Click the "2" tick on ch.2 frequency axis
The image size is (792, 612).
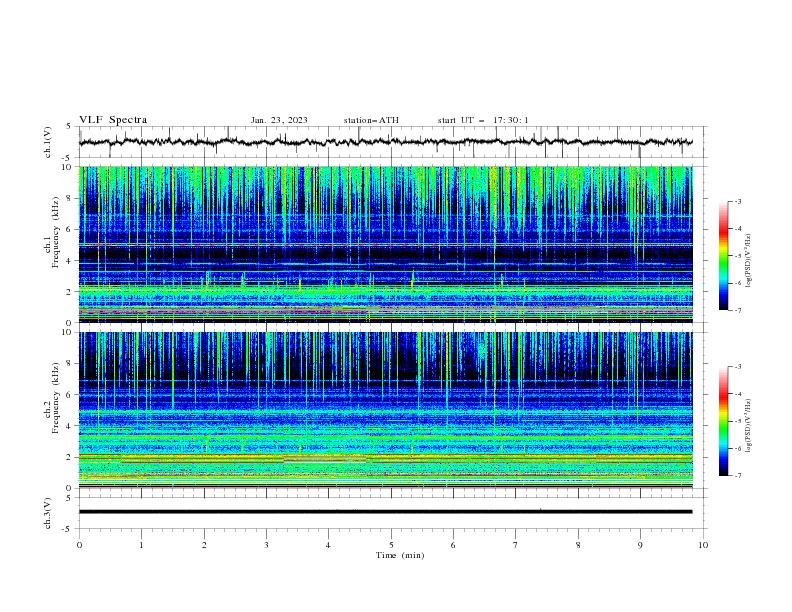tap(69, 457)
